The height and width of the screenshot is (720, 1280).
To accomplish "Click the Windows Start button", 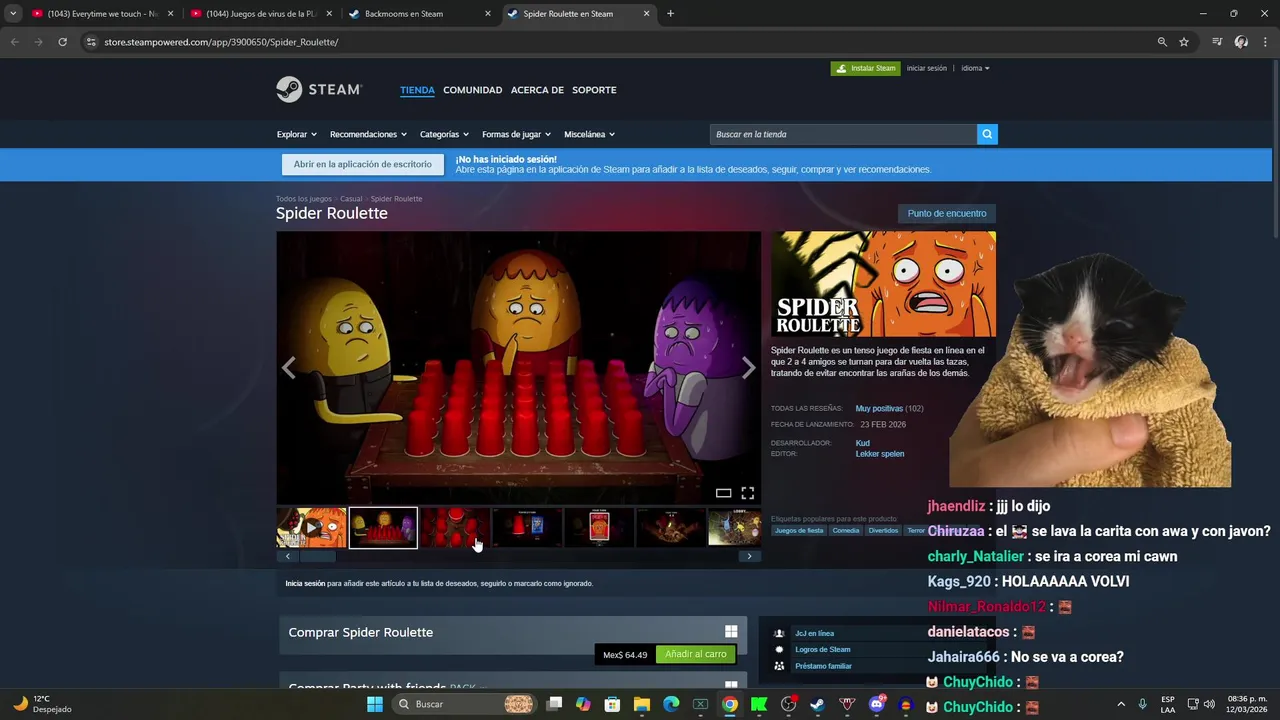I will click(375, 704).
